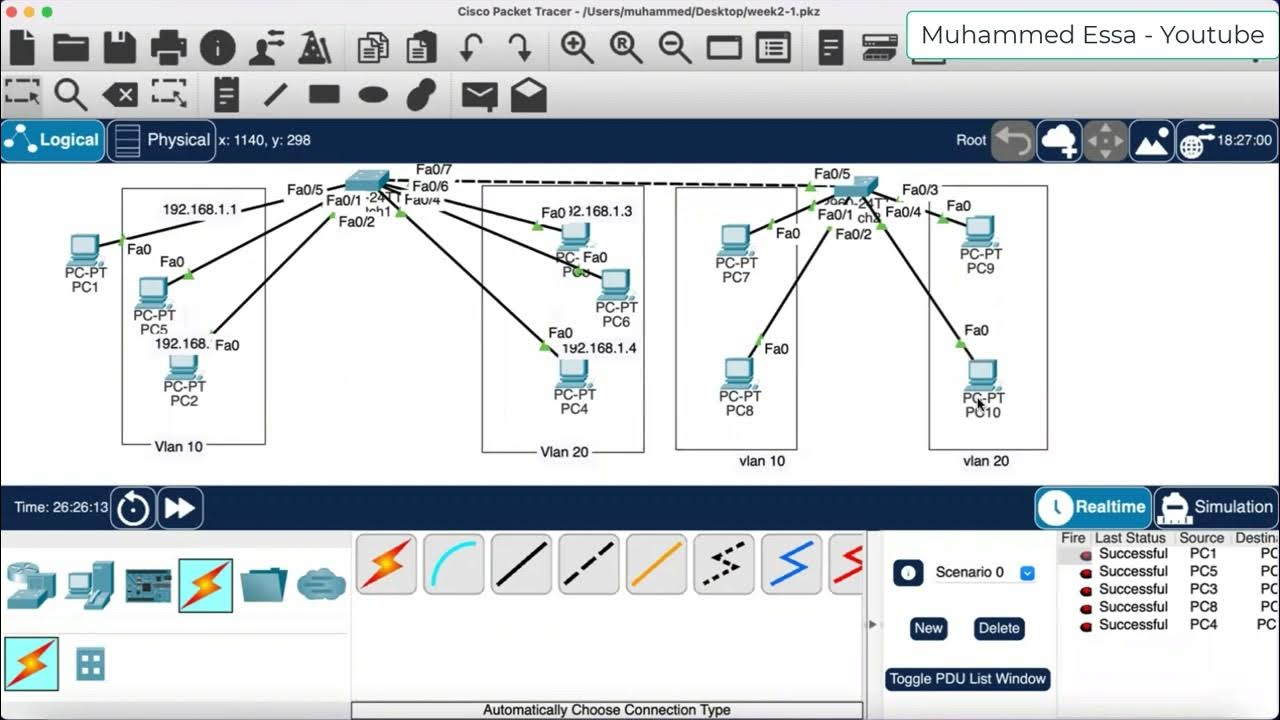This screenshot has width=1280, height=720.
Task: Zoom in with the plus magnifier
Action: [x=577, y=47]
